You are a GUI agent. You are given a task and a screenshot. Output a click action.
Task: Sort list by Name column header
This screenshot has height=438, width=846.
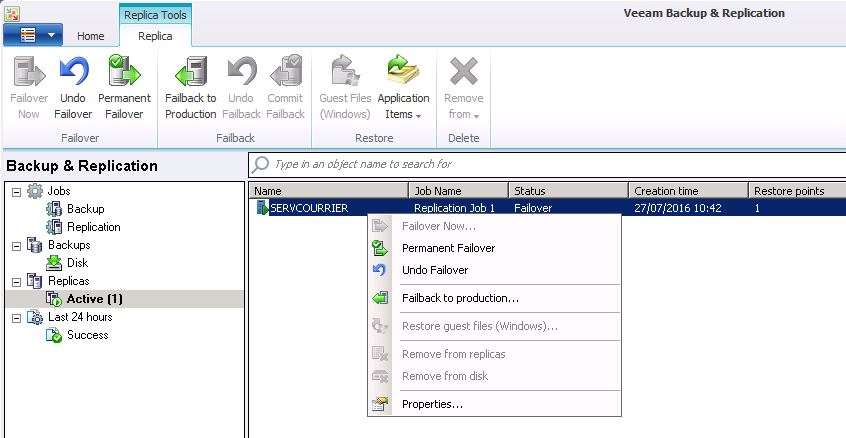pyautogui.click(x=328, y=191)
